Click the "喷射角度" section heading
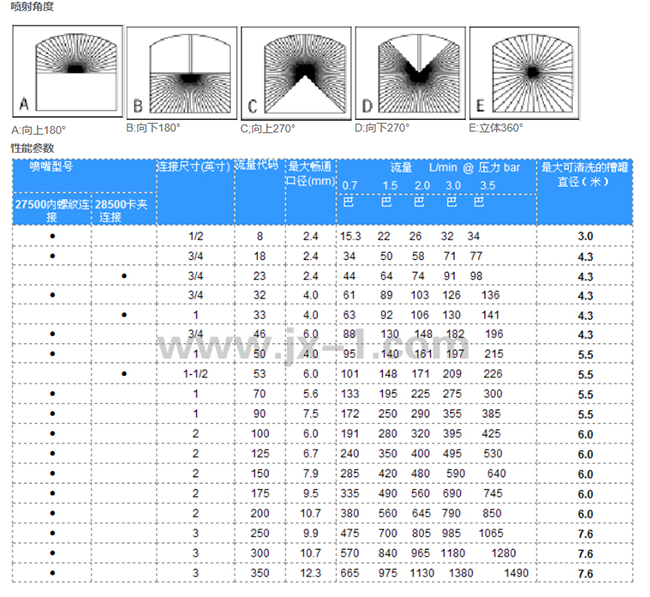Viewport: 650px width, 597px height. coord(28,7)
